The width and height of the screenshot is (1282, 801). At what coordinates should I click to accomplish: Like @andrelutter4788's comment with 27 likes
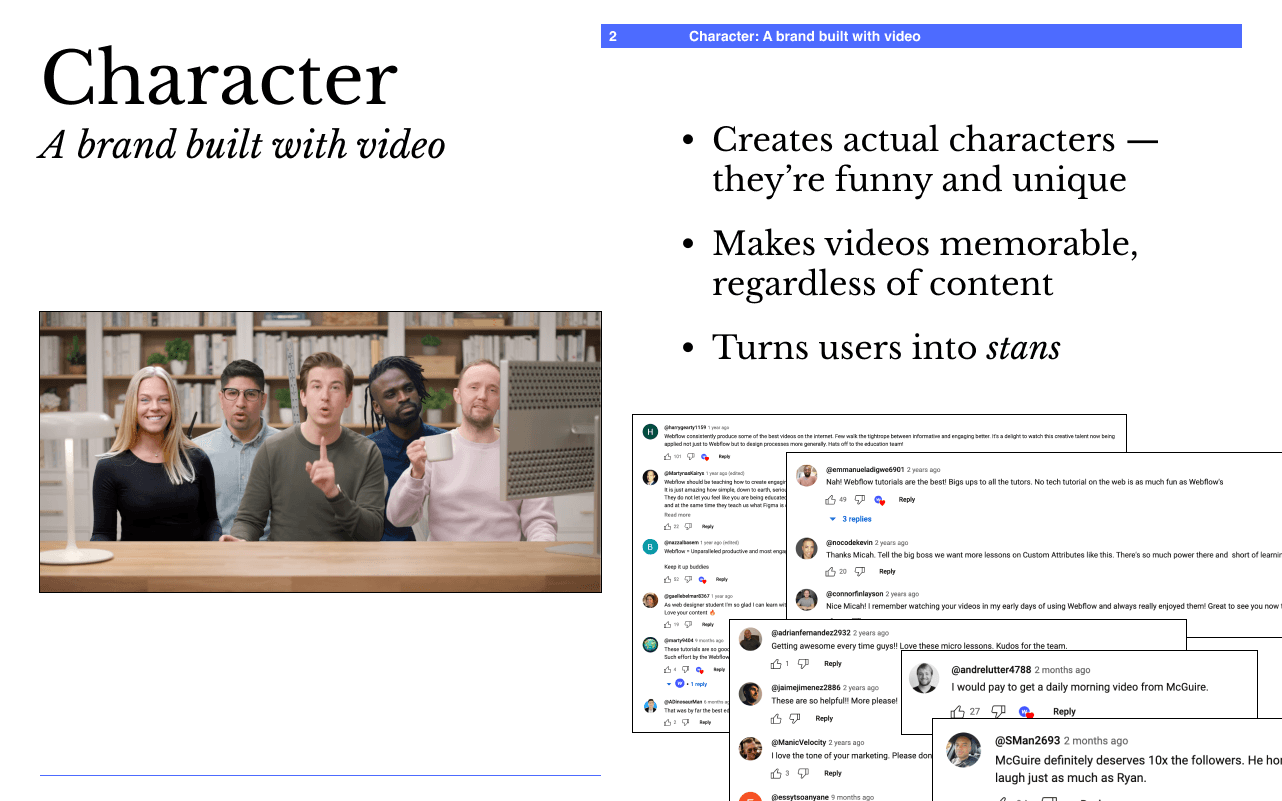point(959,712)
